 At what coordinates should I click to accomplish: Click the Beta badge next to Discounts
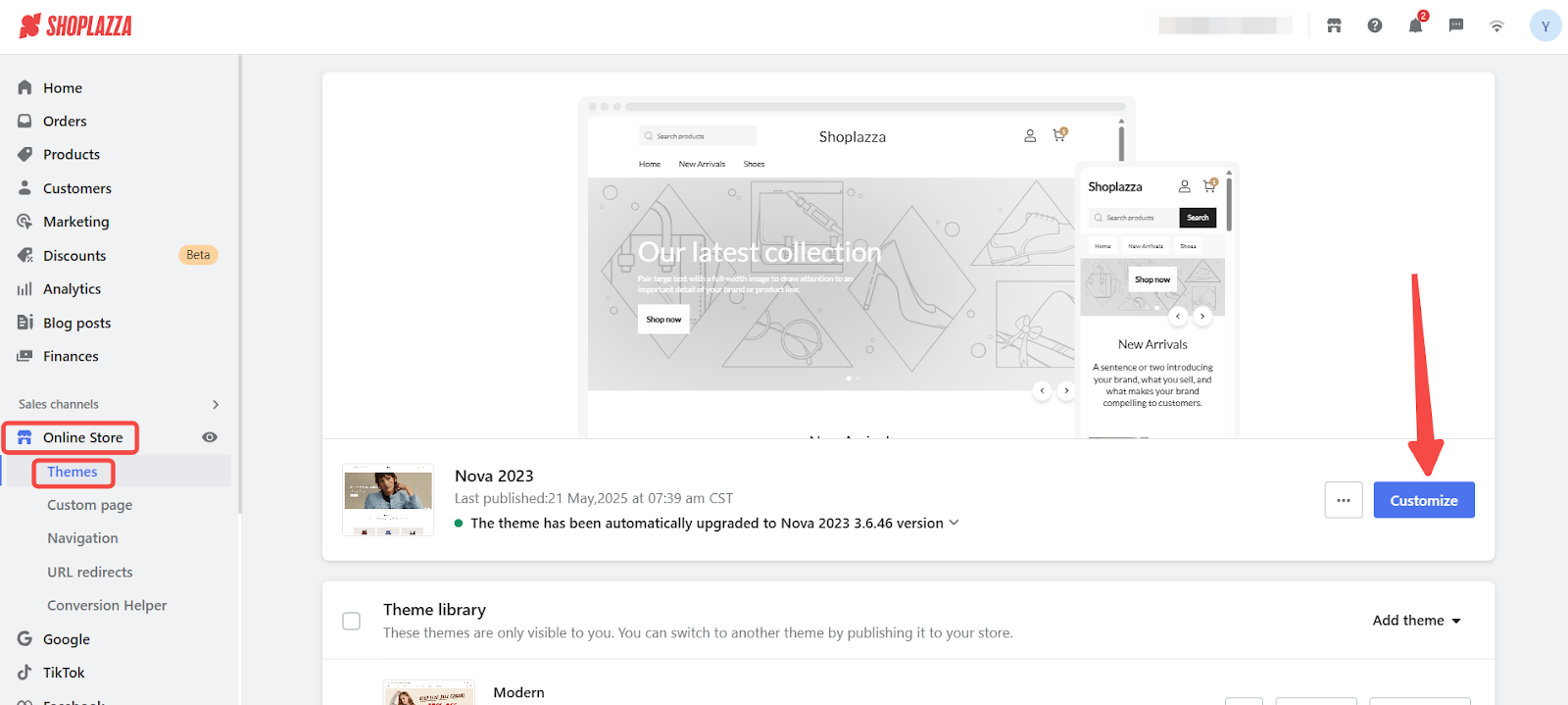tap(198, 255)
